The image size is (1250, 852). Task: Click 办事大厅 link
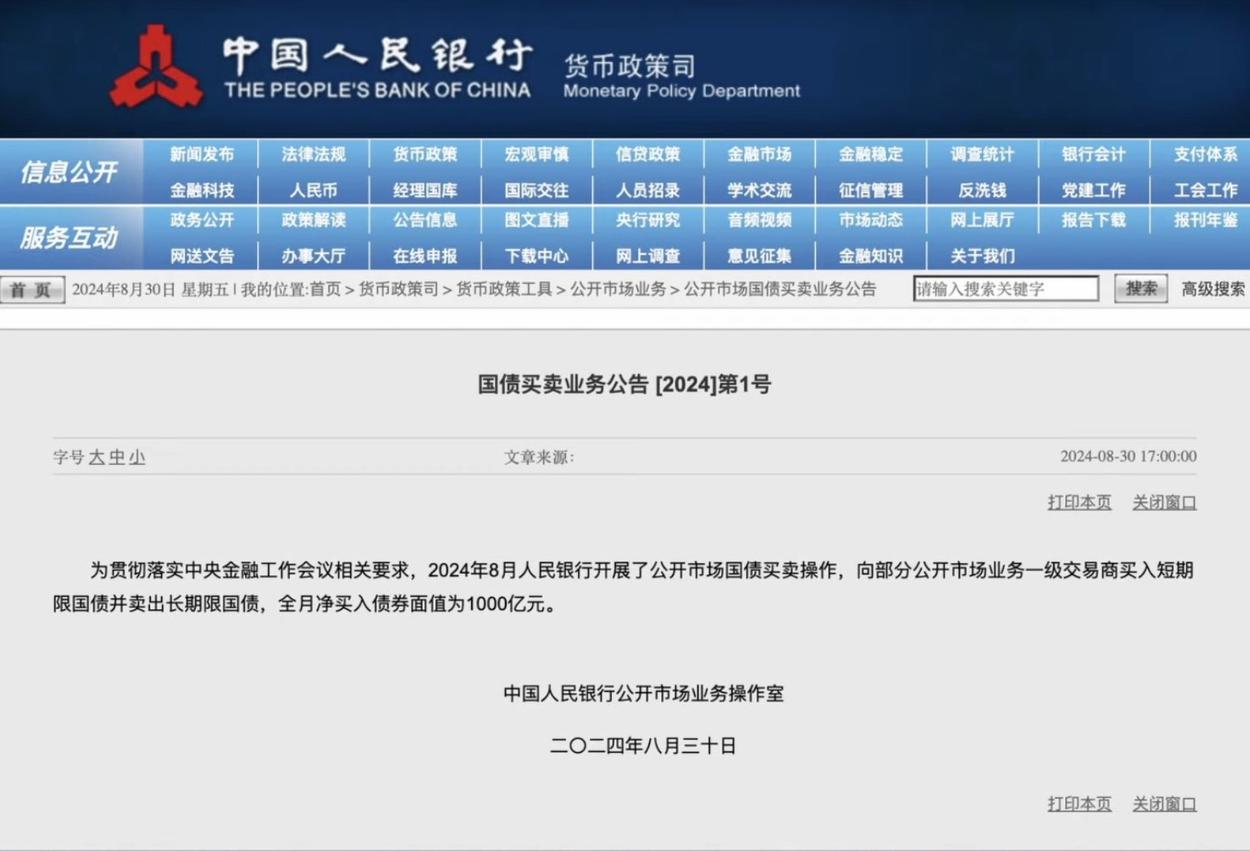click(x=313, y=256)
